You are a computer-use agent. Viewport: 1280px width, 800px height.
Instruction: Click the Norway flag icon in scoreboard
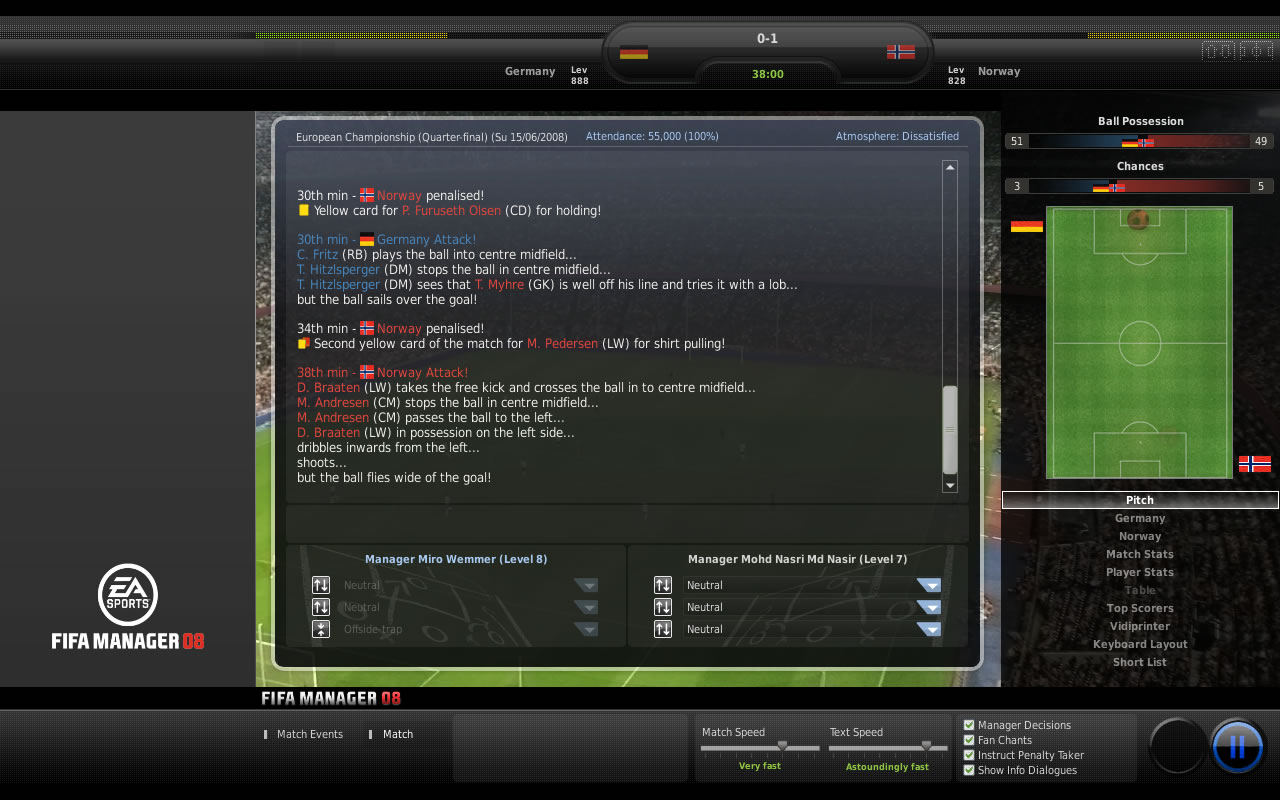[x=901, y=52]
